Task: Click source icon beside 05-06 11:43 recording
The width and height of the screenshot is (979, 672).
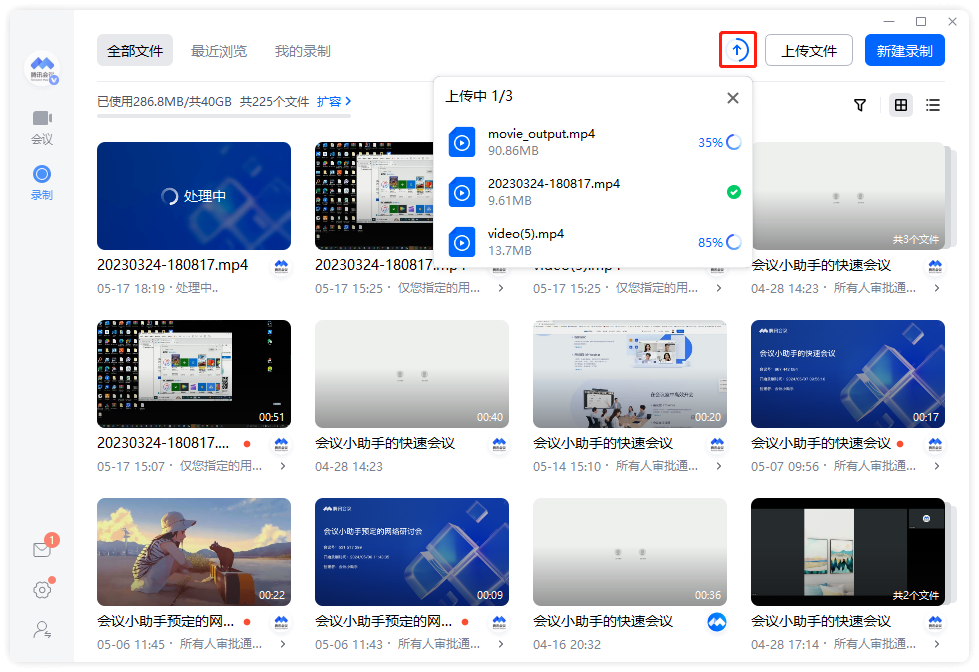Action: click(499, 622)
